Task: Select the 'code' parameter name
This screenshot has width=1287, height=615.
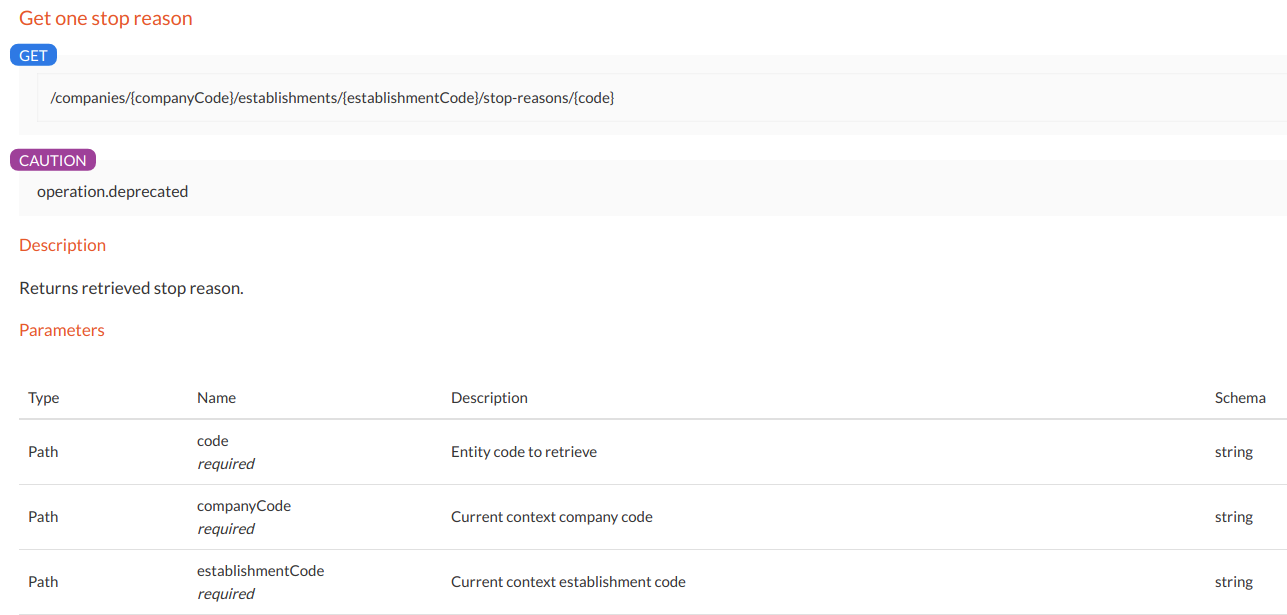Action: pos(213,441)
